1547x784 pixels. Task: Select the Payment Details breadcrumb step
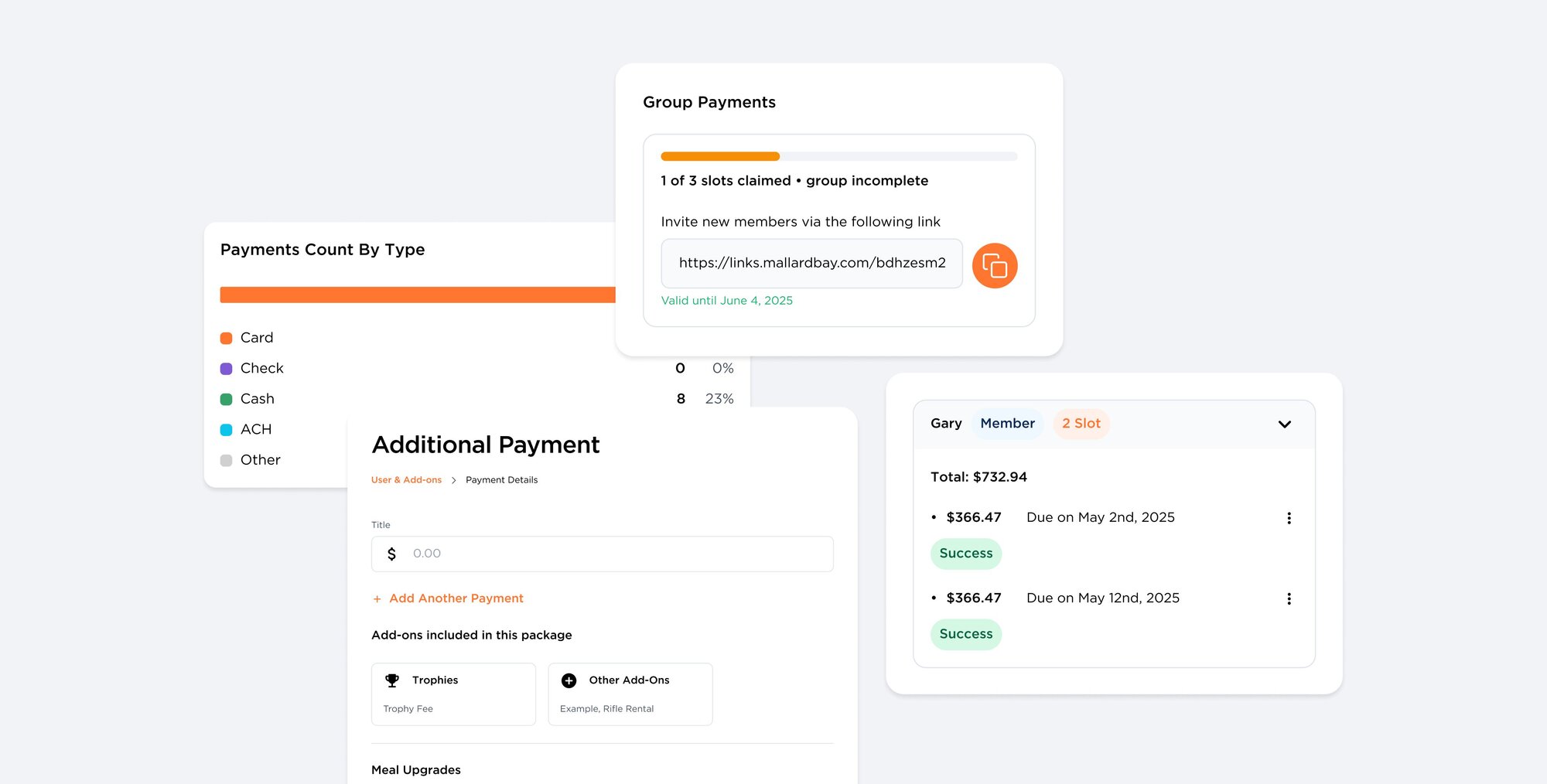501,479
